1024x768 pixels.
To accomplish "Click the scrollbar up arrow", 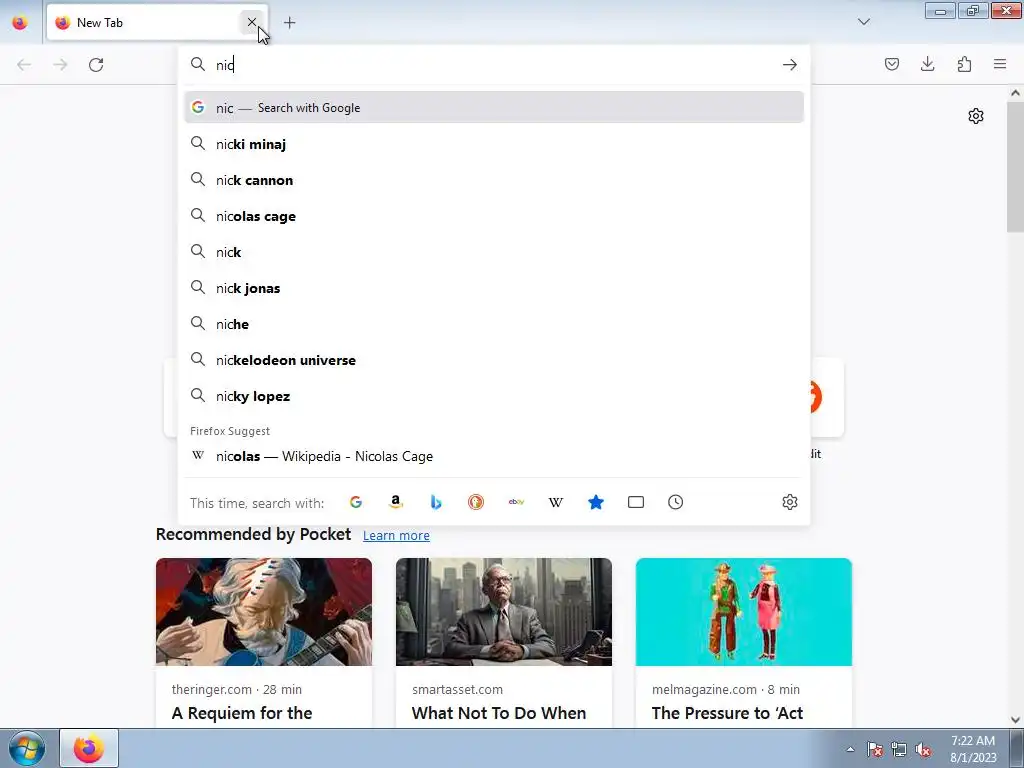I will [x=1015, y=93].
